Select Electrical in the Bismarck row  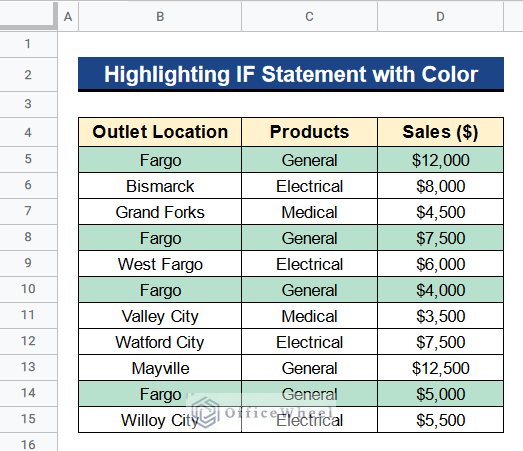click(310, 186)
